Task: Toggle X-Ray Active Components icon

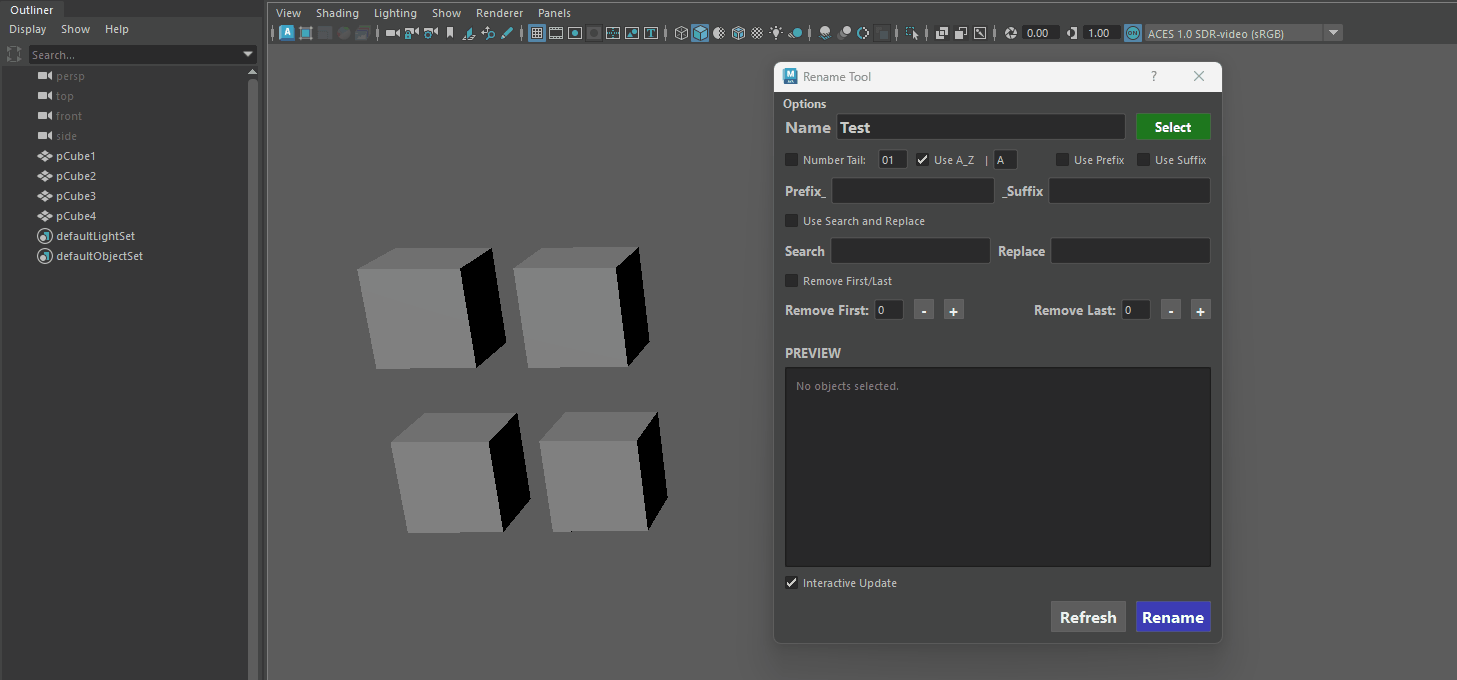Action: click(961, 33)
